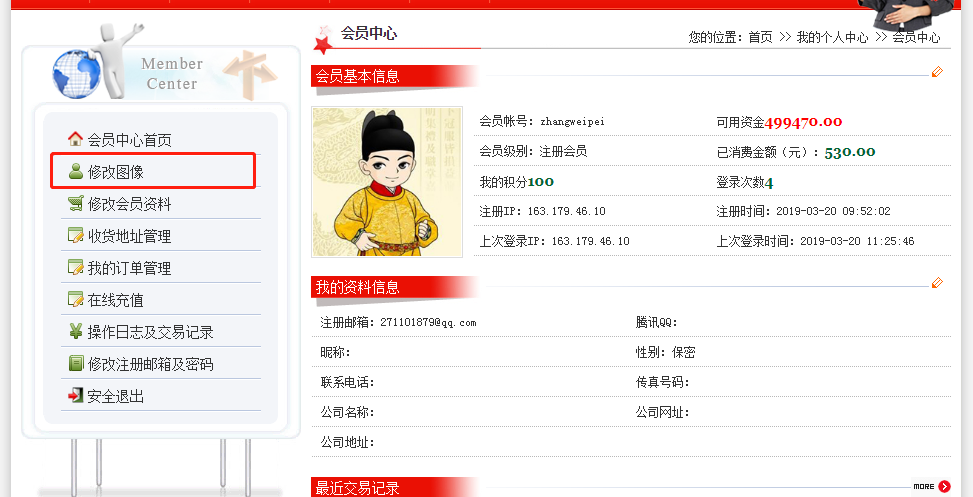Open 我的订单管理 in the sidebar
The width and height of the screenshot is (973, 497).
point(129,268)
